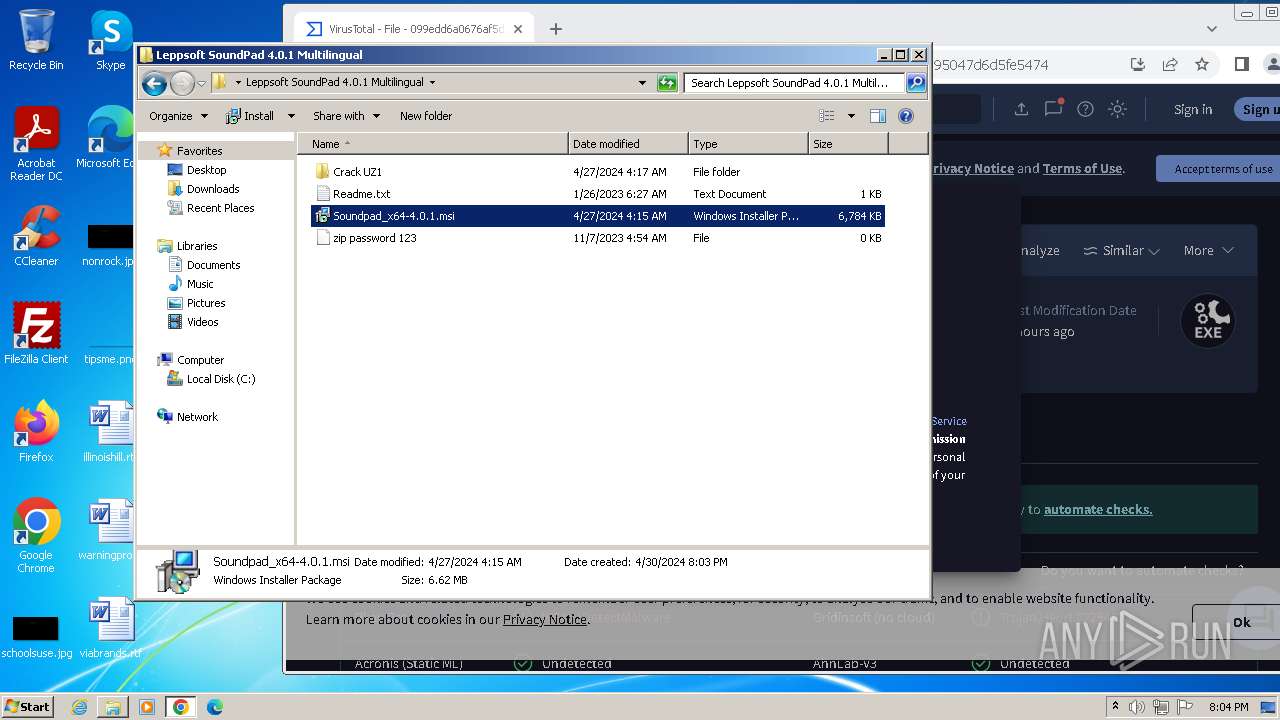This screenshot has width=1280, height=720.
Task: Click the Chrome install/download page icon
Action: coord(1138,64)
